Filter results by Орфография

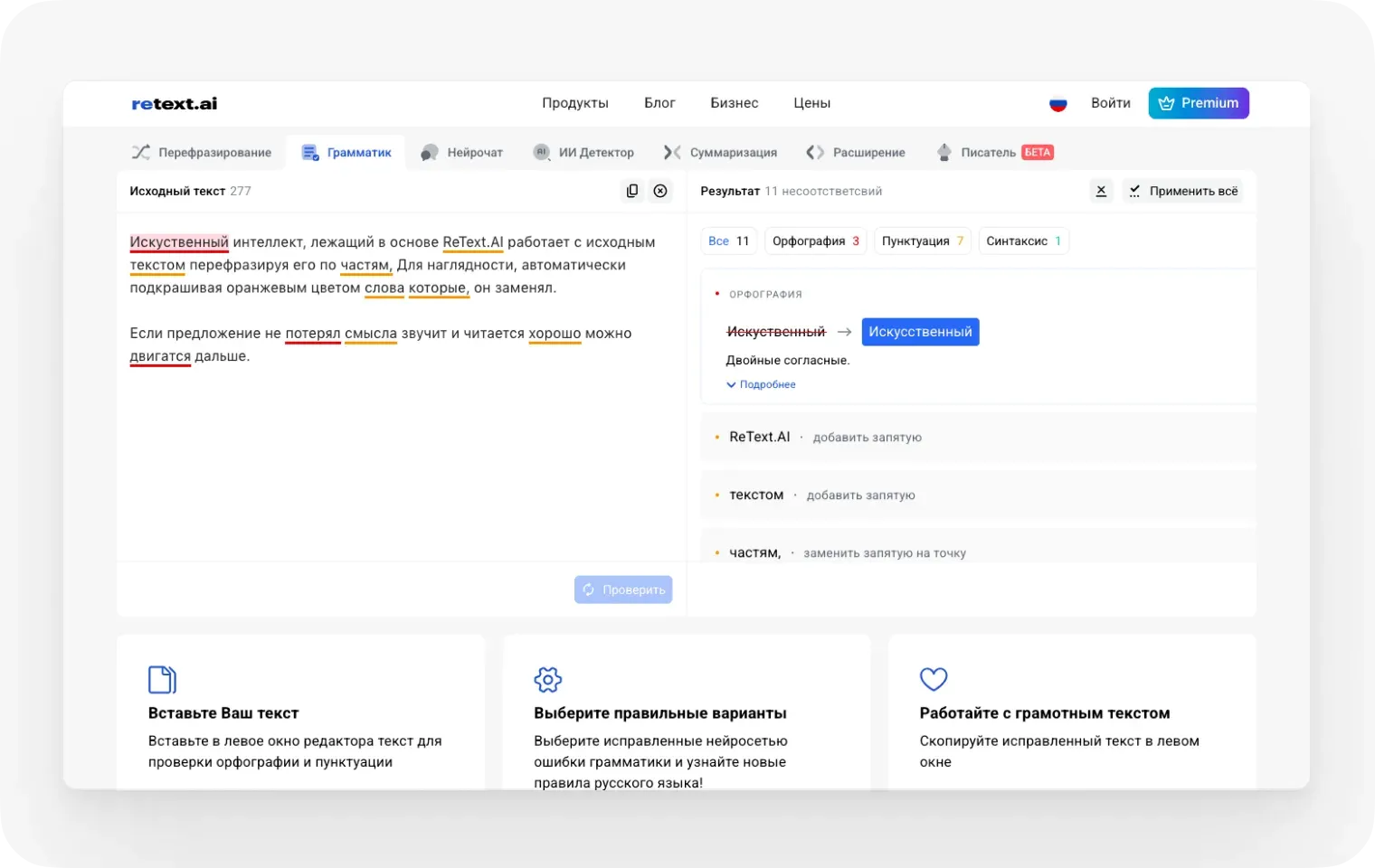(816, 241)
